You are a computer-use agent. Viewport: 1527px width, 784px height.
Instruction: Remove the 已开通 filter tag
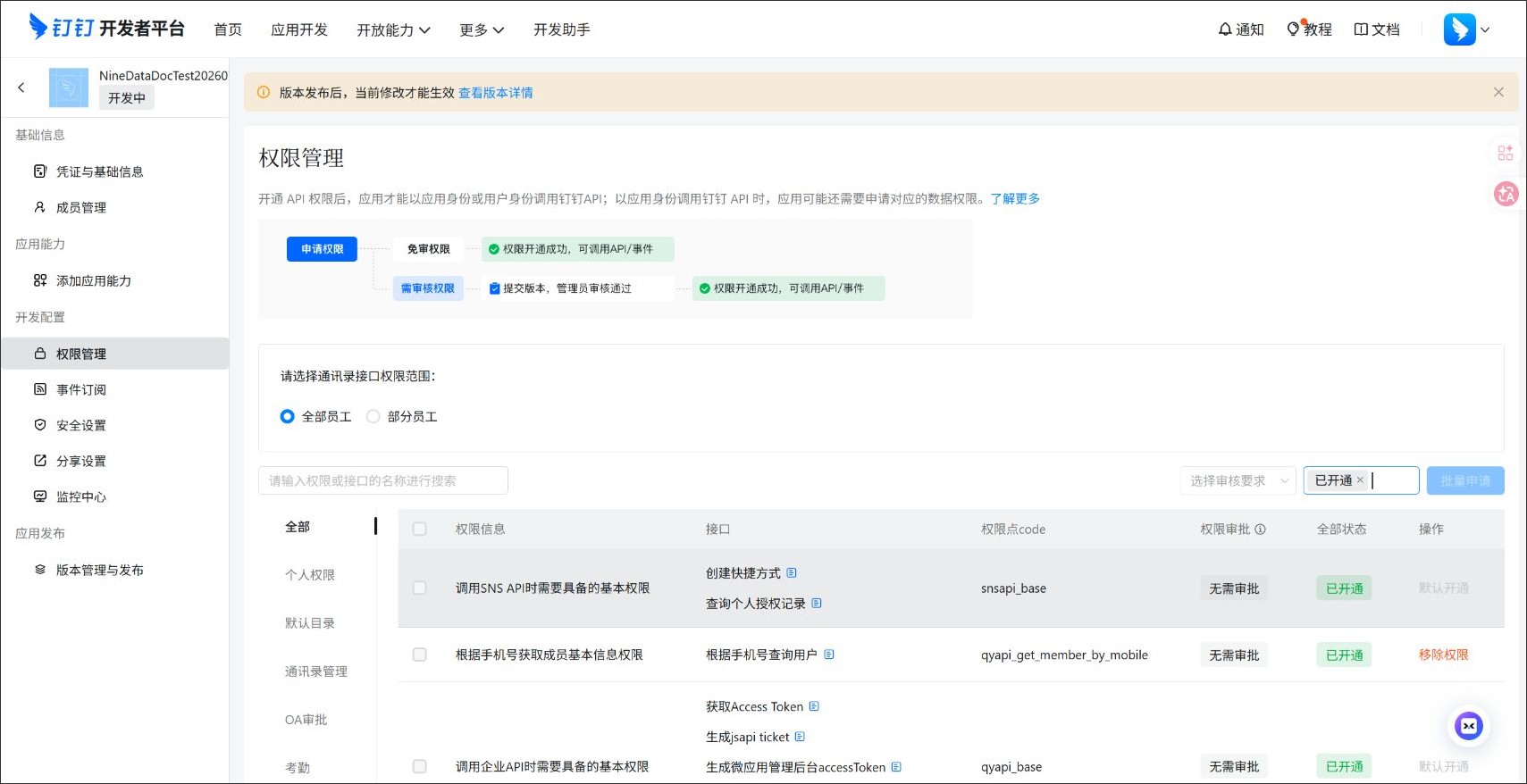pos(1360,480)
